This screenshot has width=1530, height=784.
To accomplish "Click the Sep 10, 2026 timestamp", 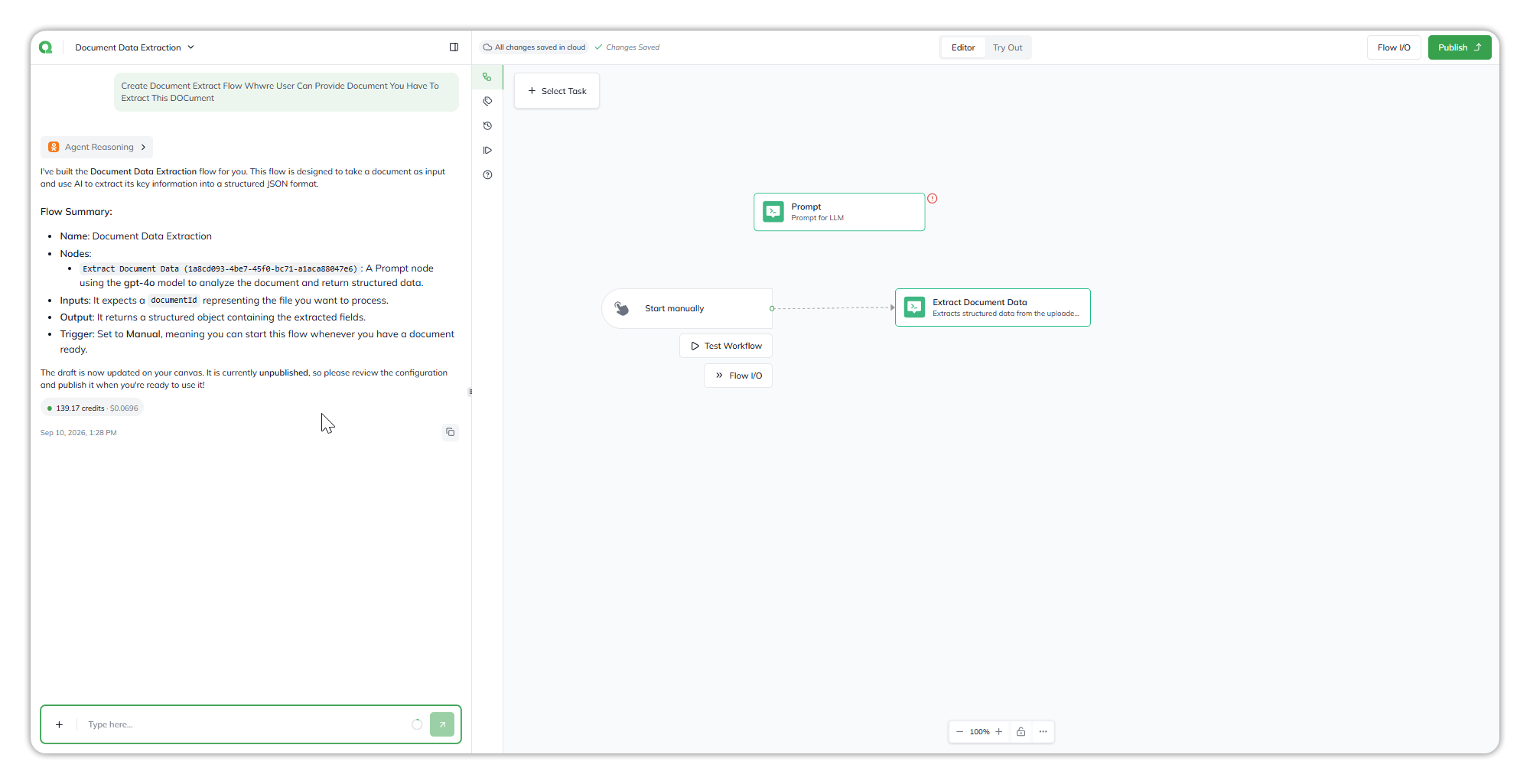I will click(79, 433).
